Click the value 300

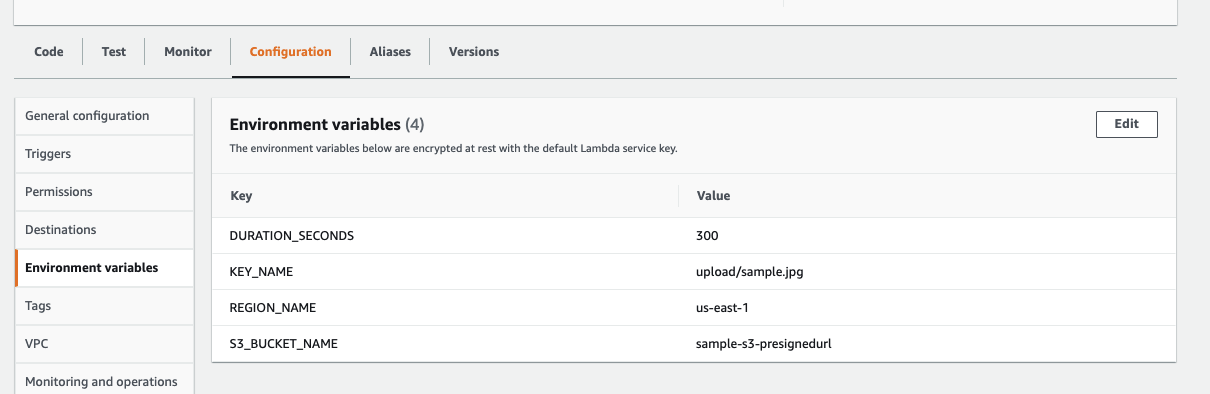point(707,236)
